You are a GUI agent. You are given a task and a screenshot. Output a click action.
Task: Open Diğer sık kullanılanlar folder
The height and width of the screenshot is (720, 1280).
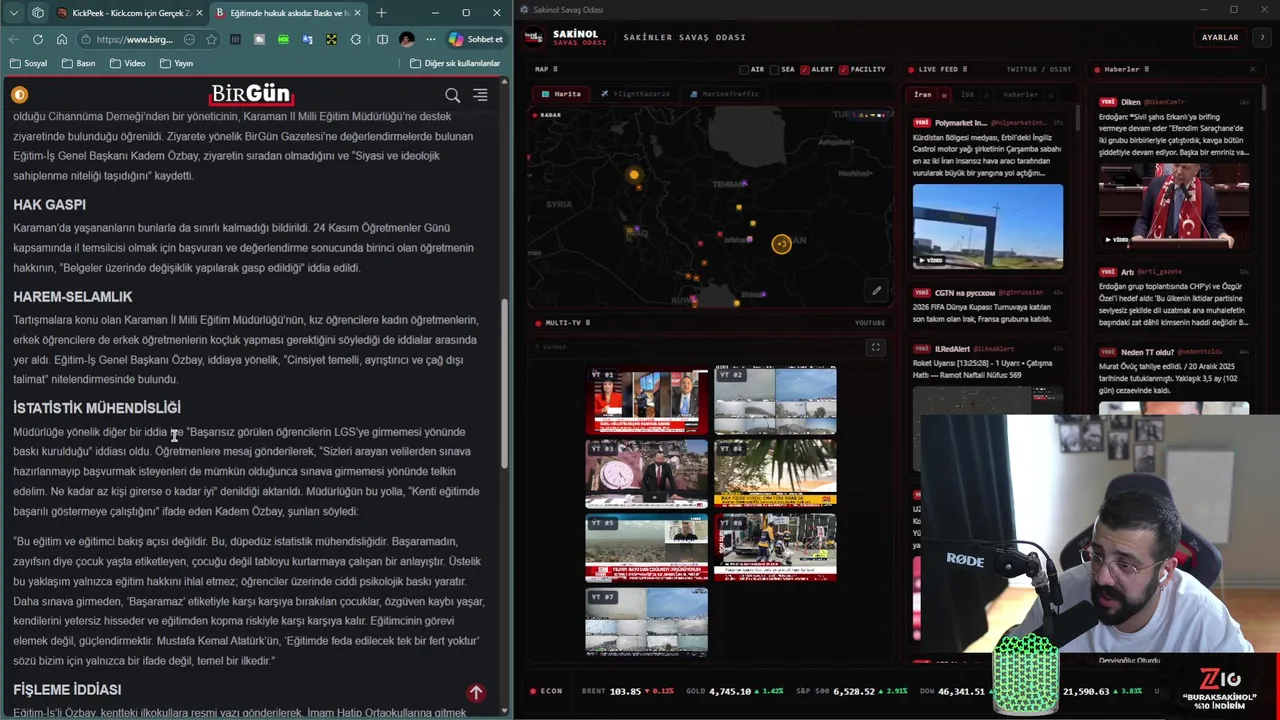click(x=455, y=63)
